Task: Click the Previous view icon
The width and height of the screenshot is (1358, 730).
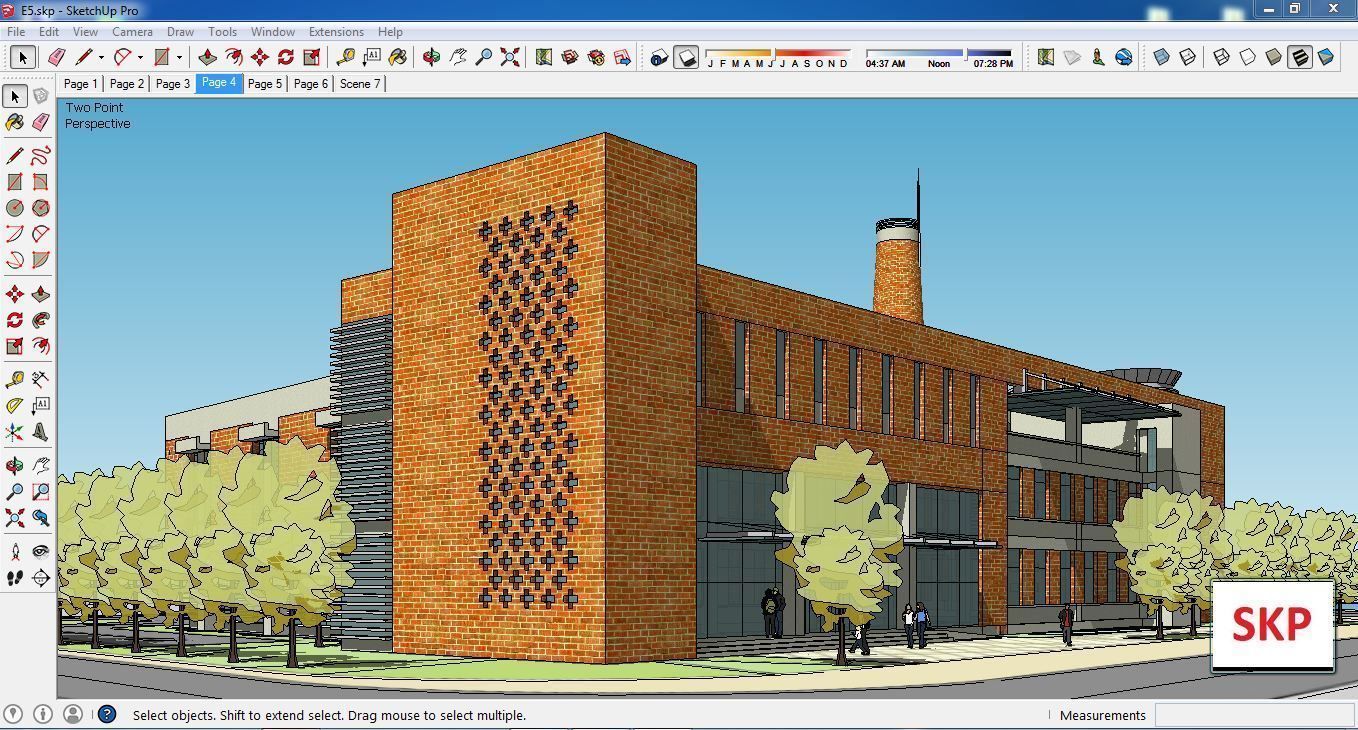Action: 41,518
